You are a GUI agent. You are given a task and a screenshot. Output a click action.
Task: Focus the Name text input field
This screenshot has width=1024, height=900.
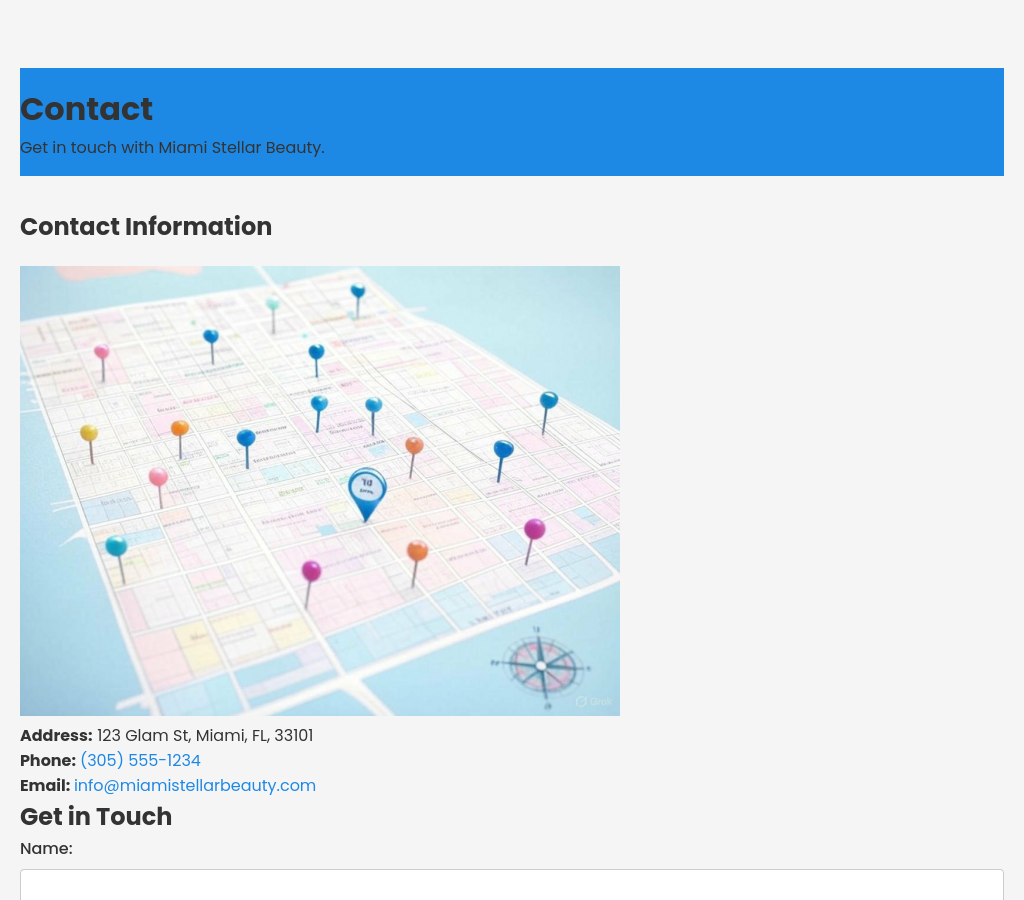512,884
